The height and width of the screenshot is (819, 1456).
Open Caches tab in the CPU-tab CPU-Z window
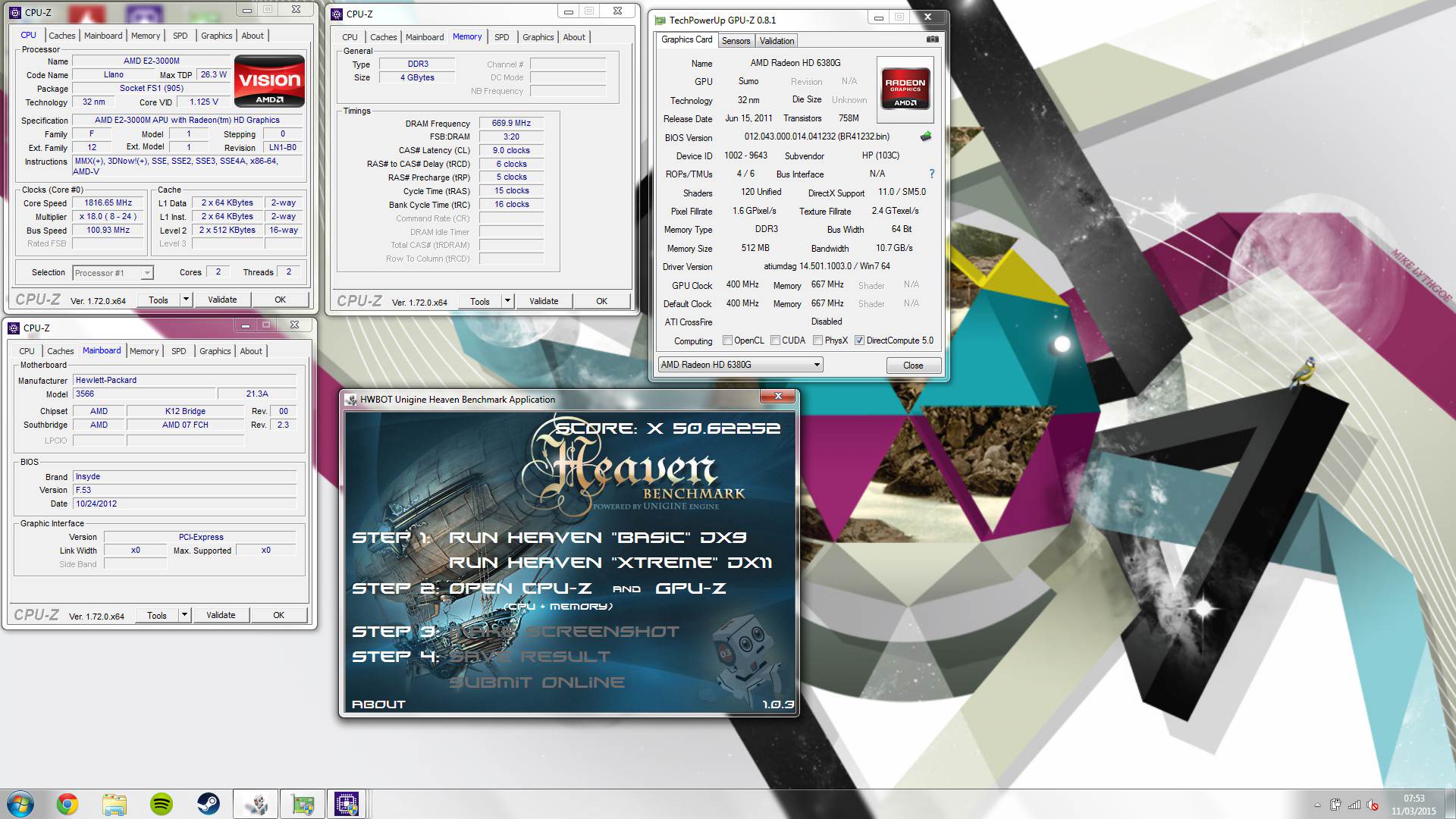62,36
